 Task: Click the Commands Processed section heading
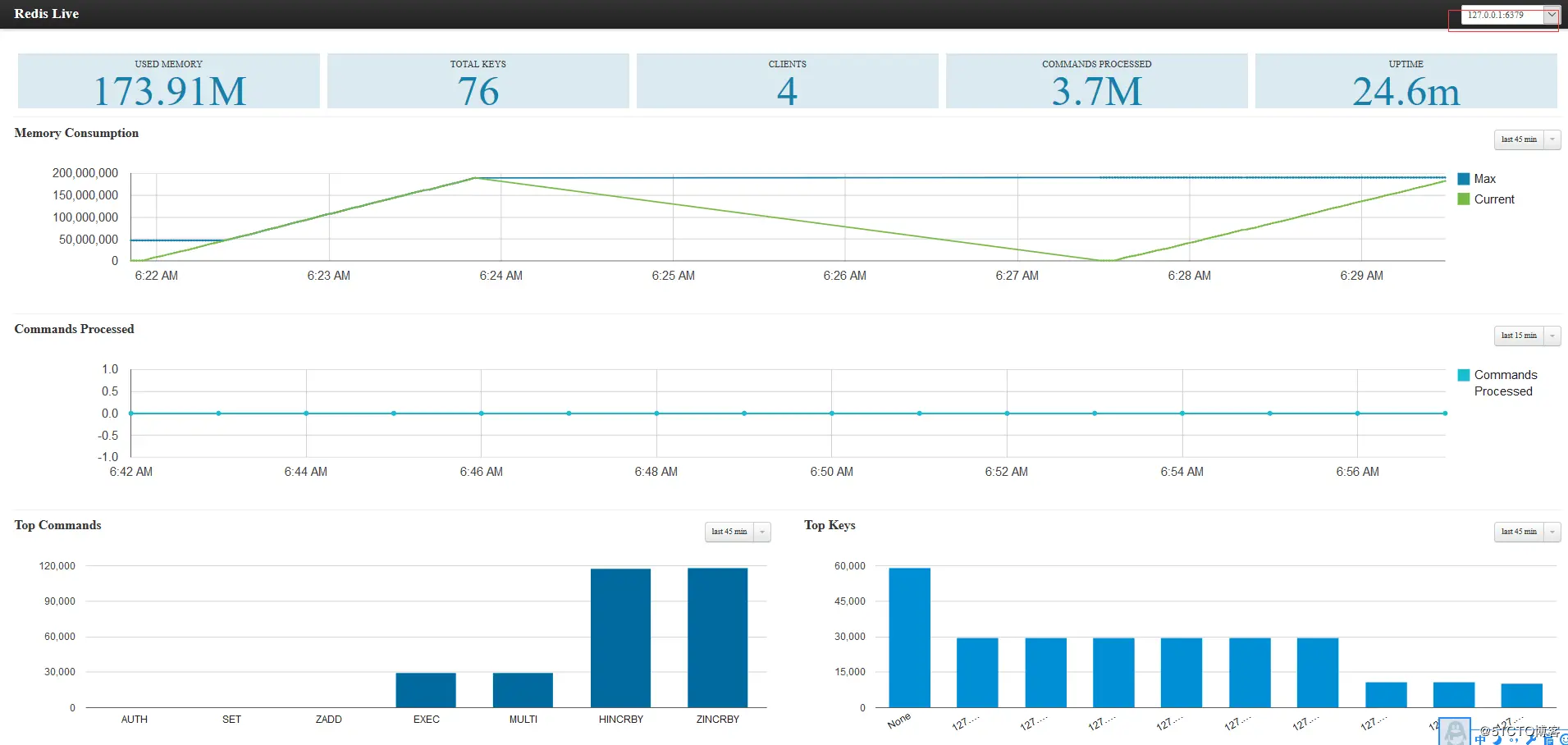[74, 329]
